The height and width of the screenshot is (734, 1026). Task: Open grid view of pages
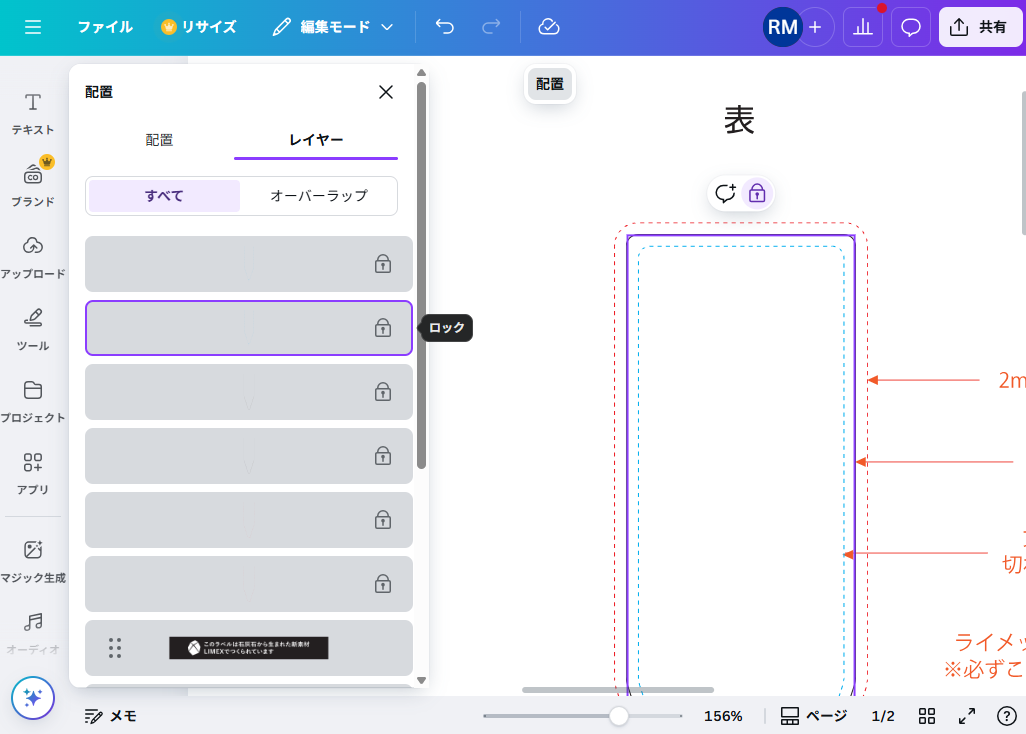point(927,716)
